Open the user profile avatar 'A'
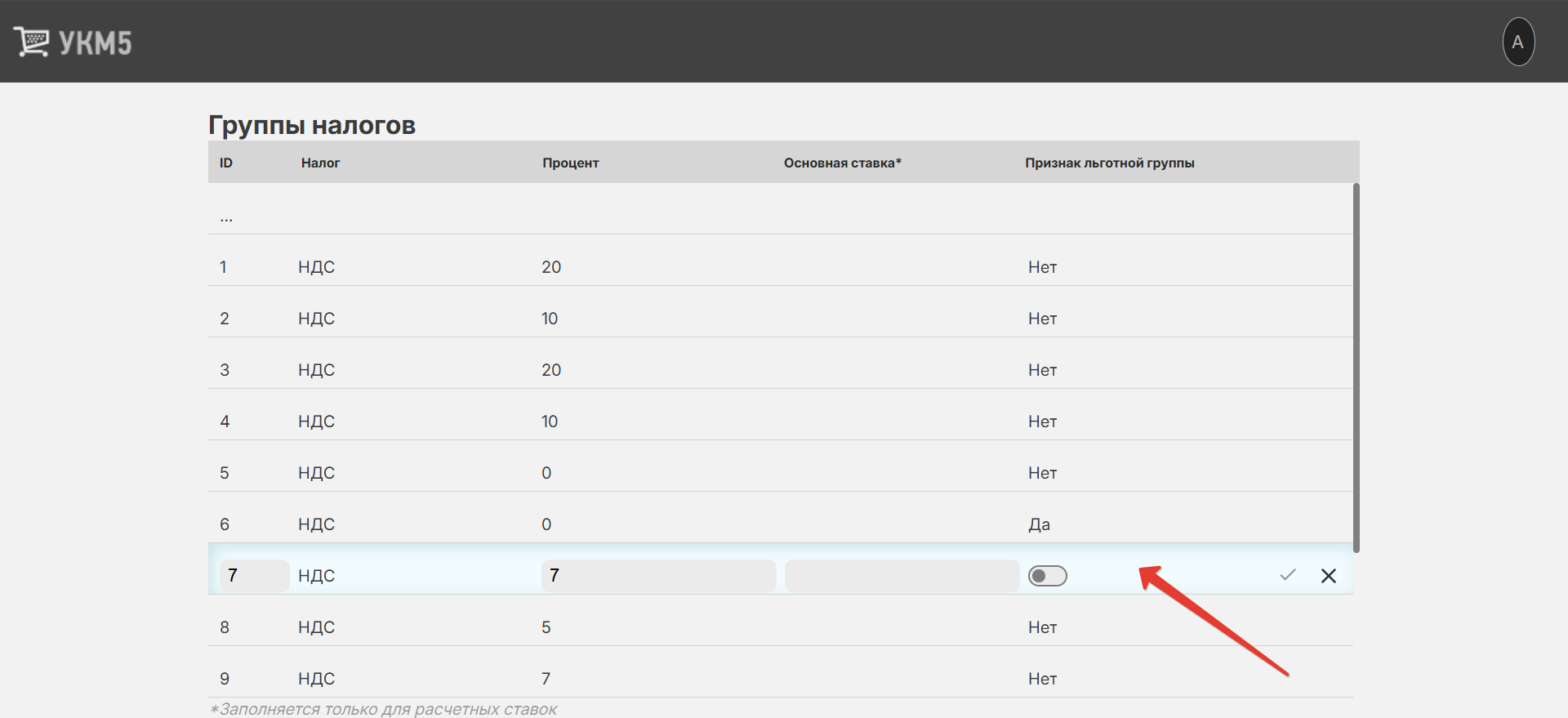The width and height of the screenshot is (1568, 718). [x=1518, y=42]
